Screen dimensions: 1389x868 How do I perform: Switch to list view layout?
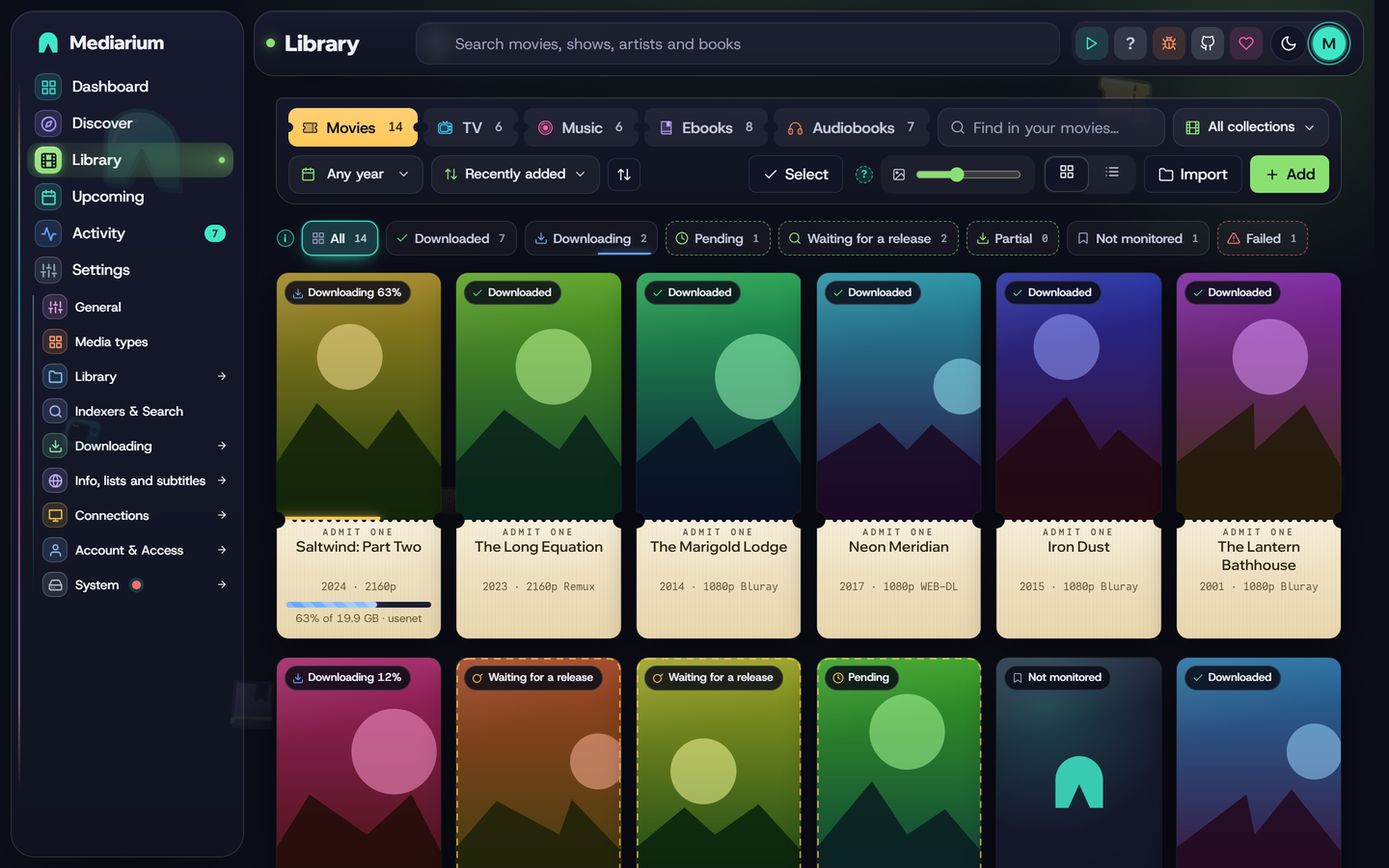pos(1112,173)
